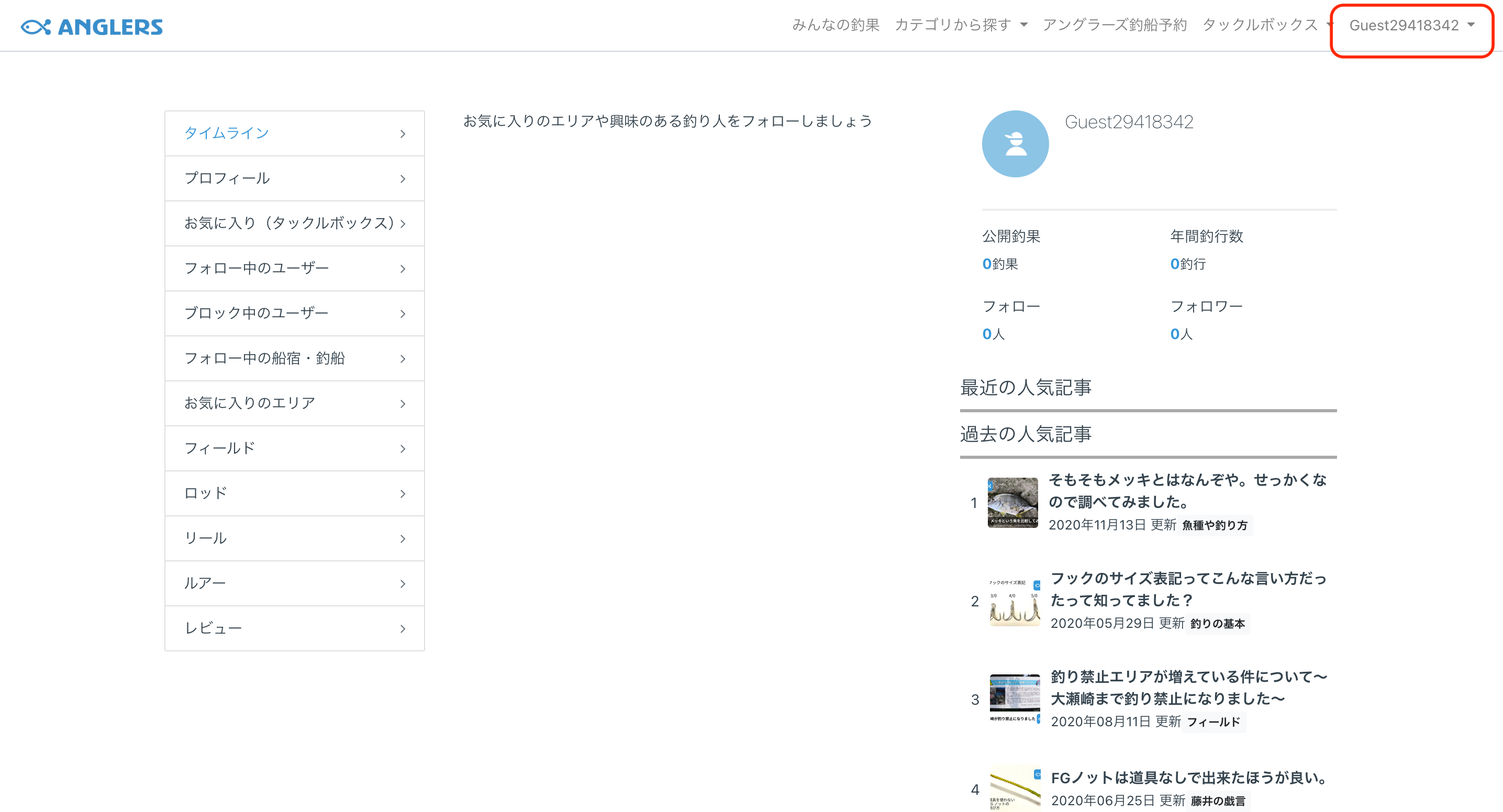Open the fishing ban area article thumbnail

(1014, 699)
